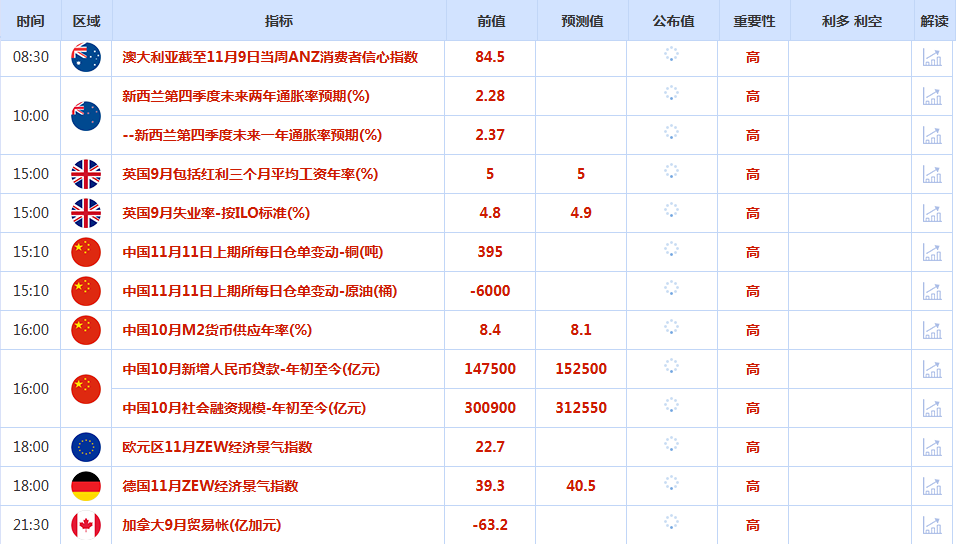The width and height of the screenshot is (956, 544).
Task: Click the Germany flag icon
Action: pyautogui.click(x=86, y=486)
